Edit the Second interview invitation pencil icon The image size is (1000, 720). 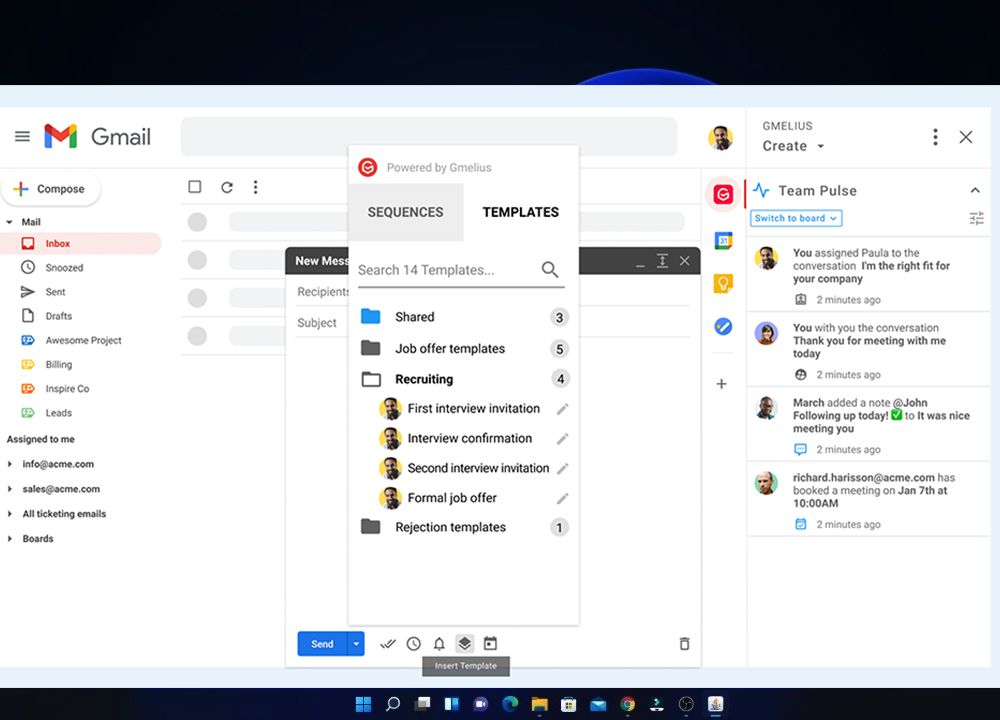[x=562, y=469]
